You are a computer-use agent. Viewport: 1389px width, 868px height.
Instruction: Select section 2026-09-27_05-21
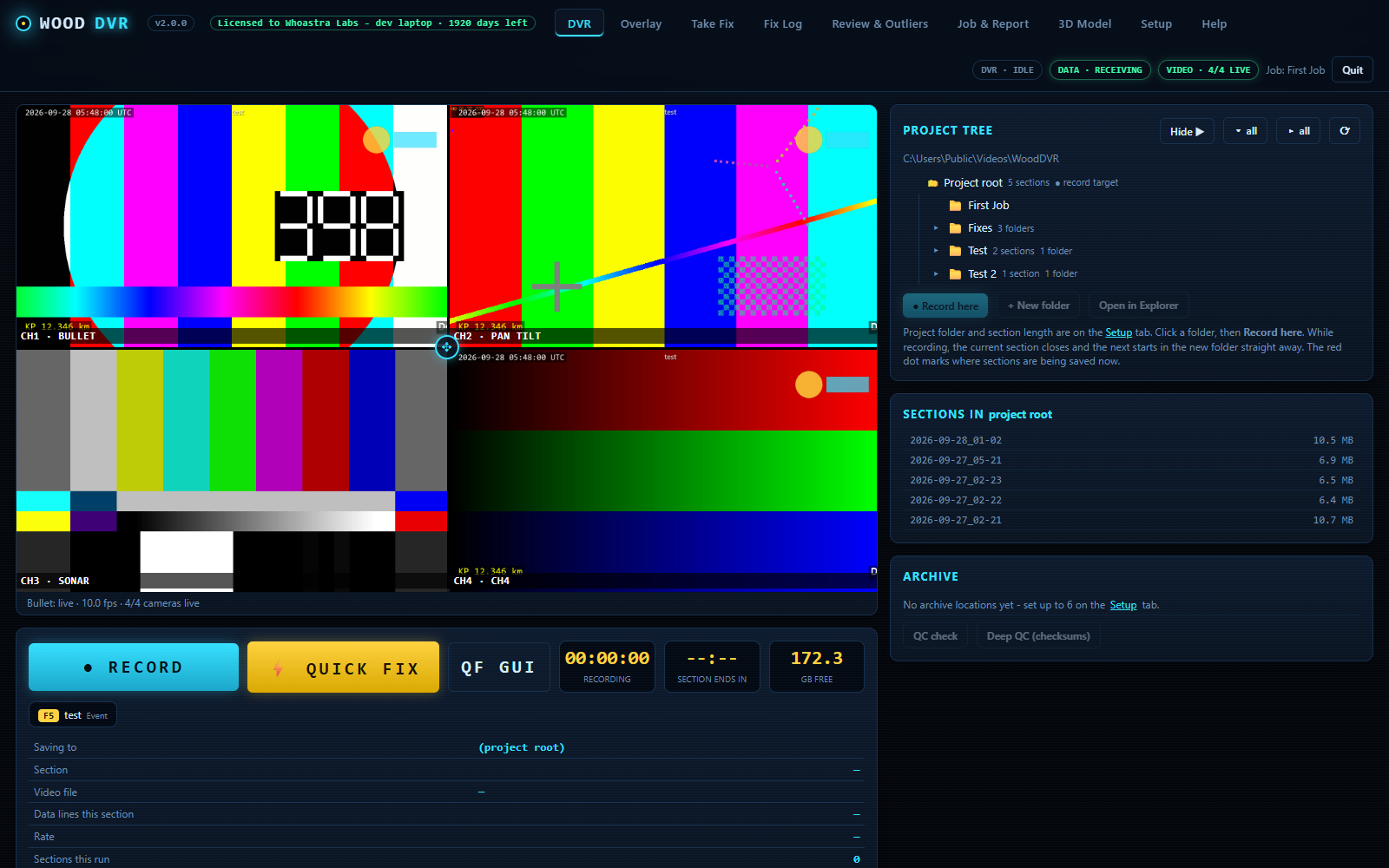pos(1131,460)
